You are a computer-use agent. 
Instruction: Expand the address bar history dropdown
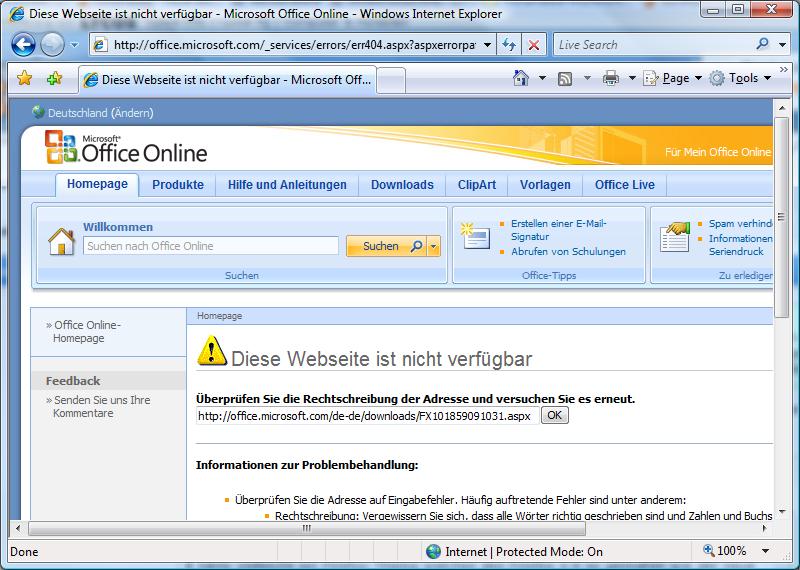click(487, 45)
